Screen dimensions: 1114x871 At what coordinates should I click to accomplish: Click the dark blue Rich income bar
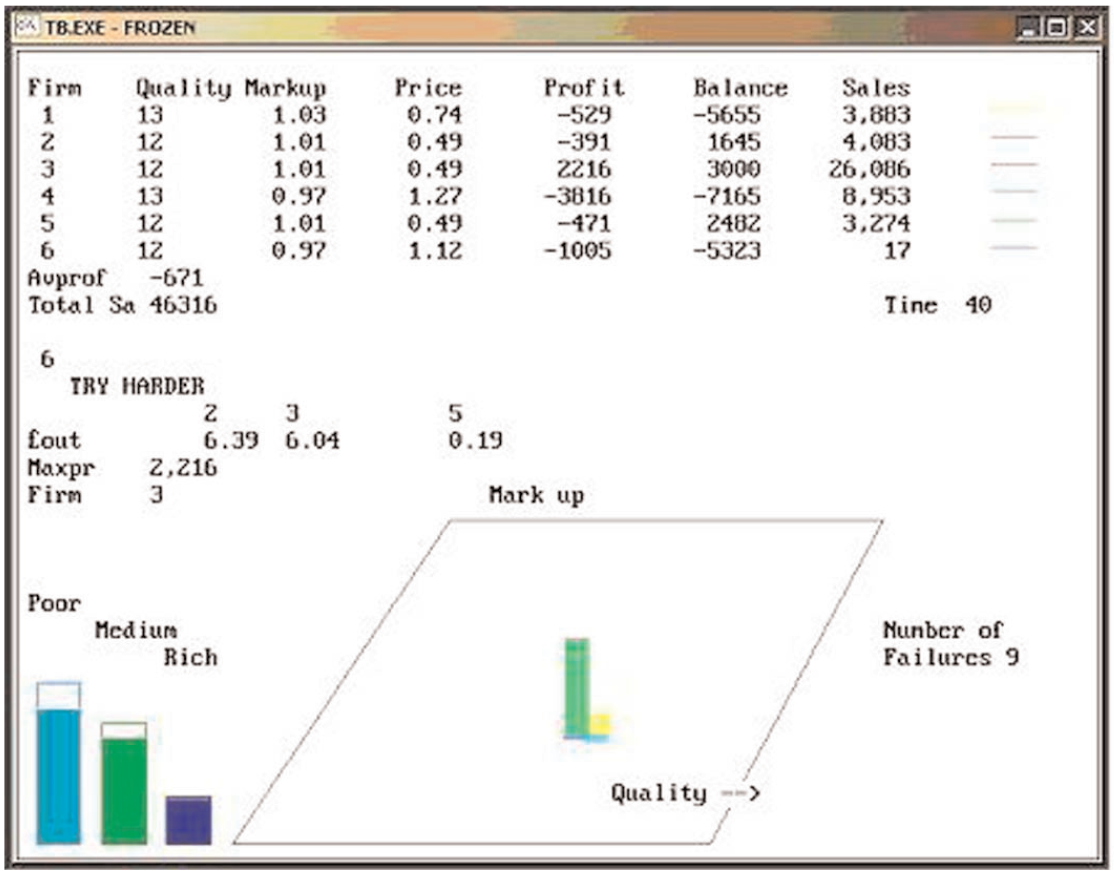pos(188,820)
